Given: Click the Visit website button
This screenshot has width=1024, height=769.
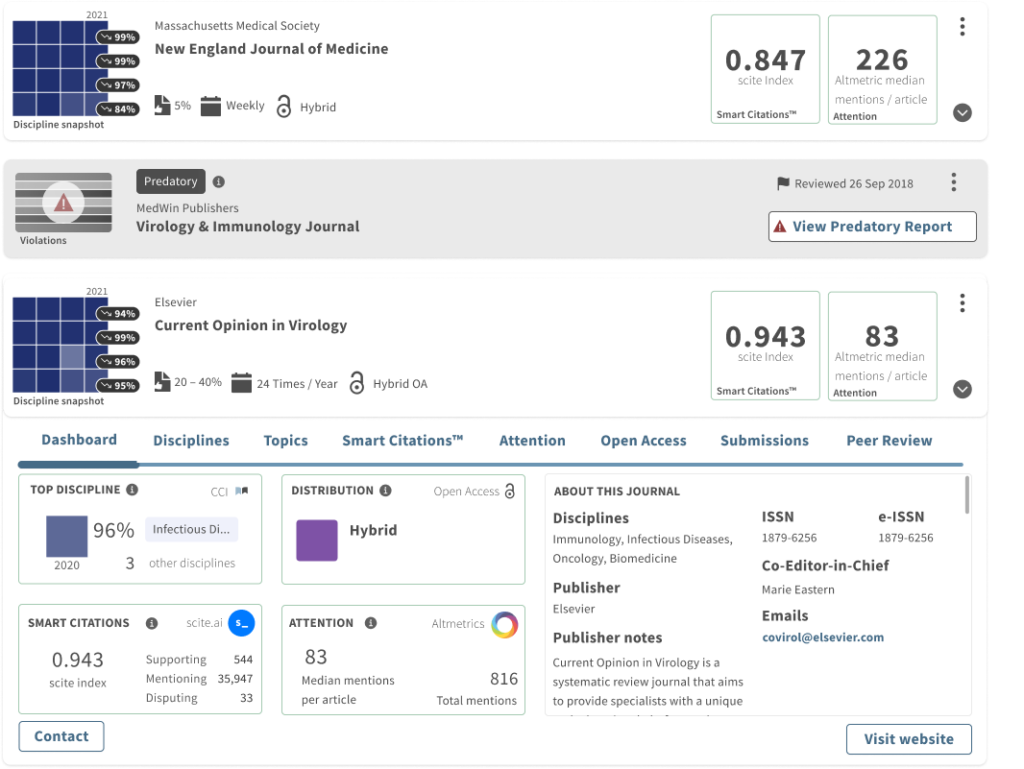Looking at the screenshot, I should tap(908, 739).
